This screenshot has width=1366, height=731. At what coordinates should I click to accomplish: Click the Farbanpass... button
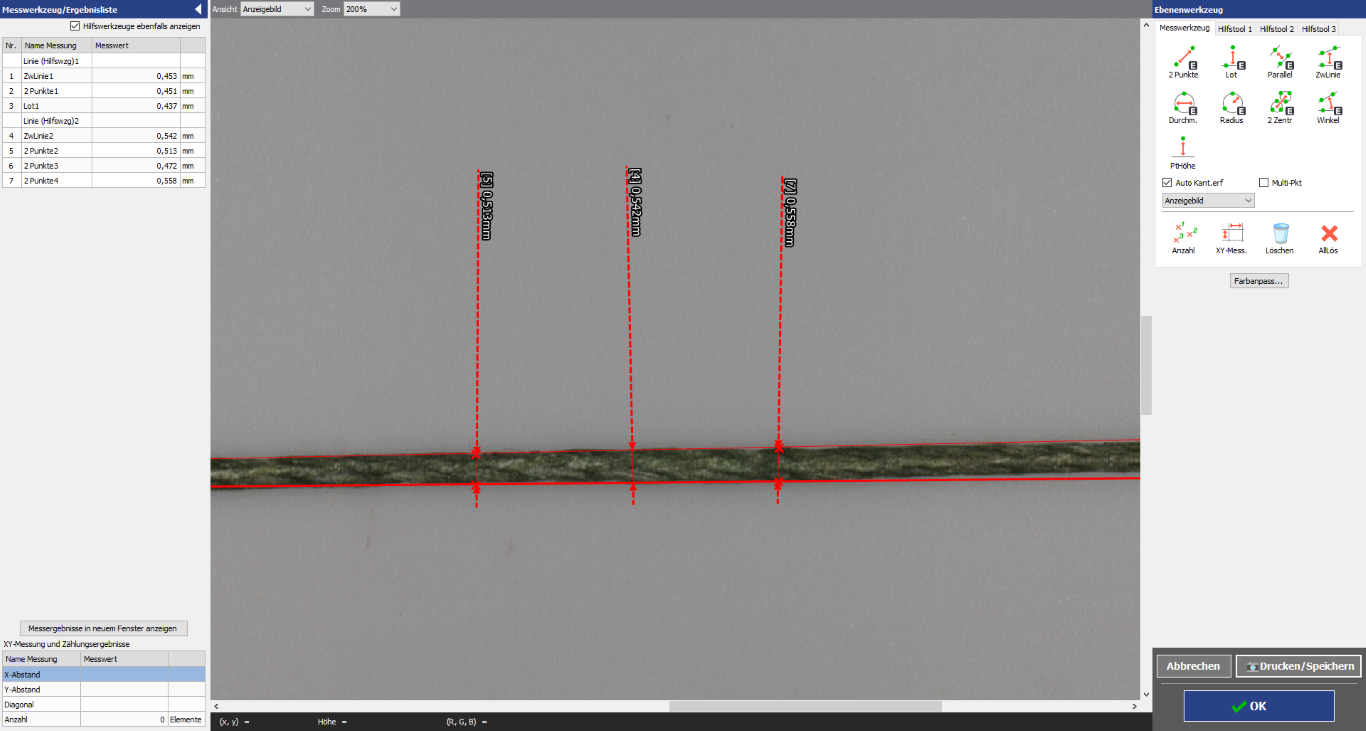[x=1259, y=281]
